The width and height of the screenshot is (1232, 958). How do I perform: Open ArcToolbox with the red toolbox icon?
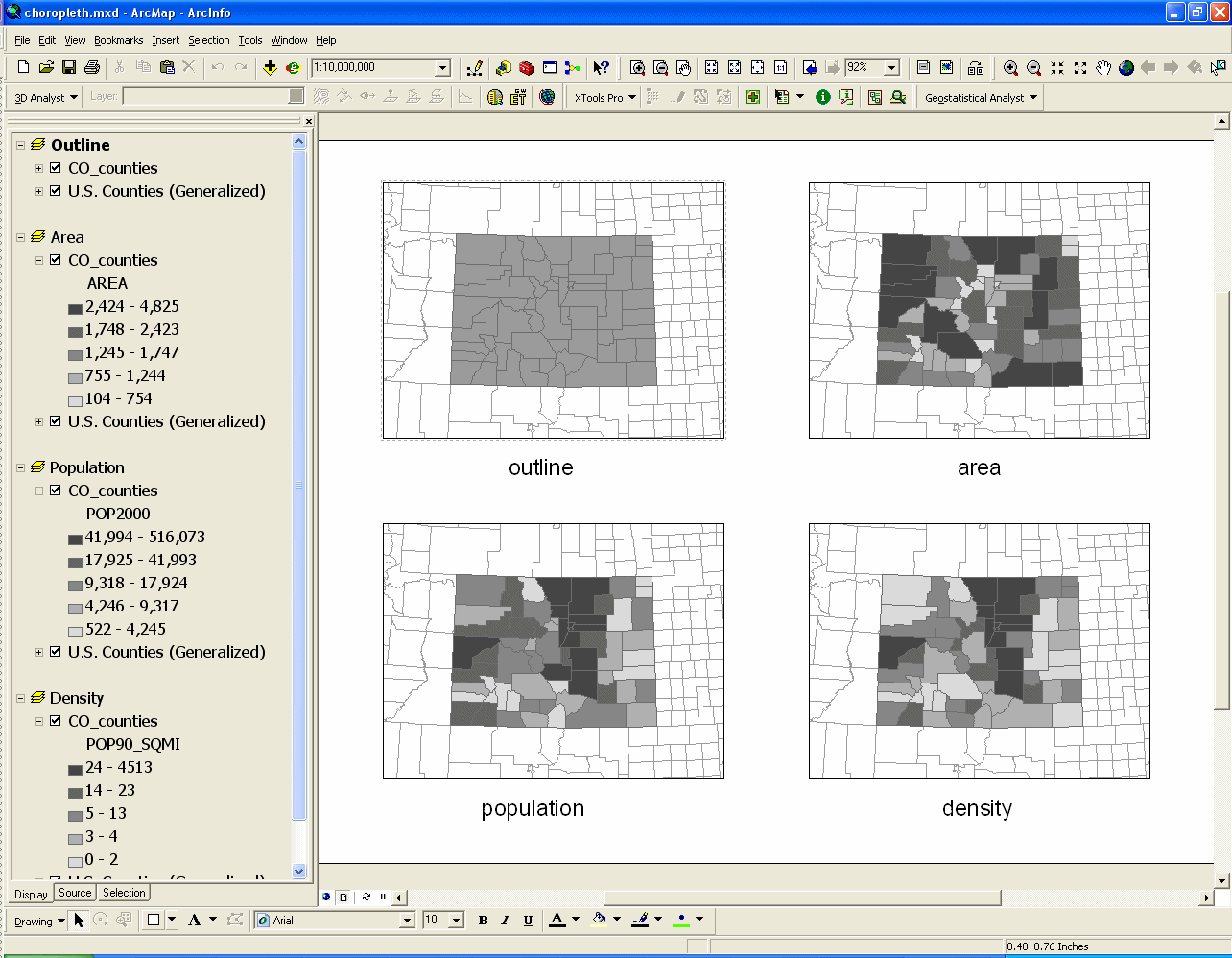point(526,67)
